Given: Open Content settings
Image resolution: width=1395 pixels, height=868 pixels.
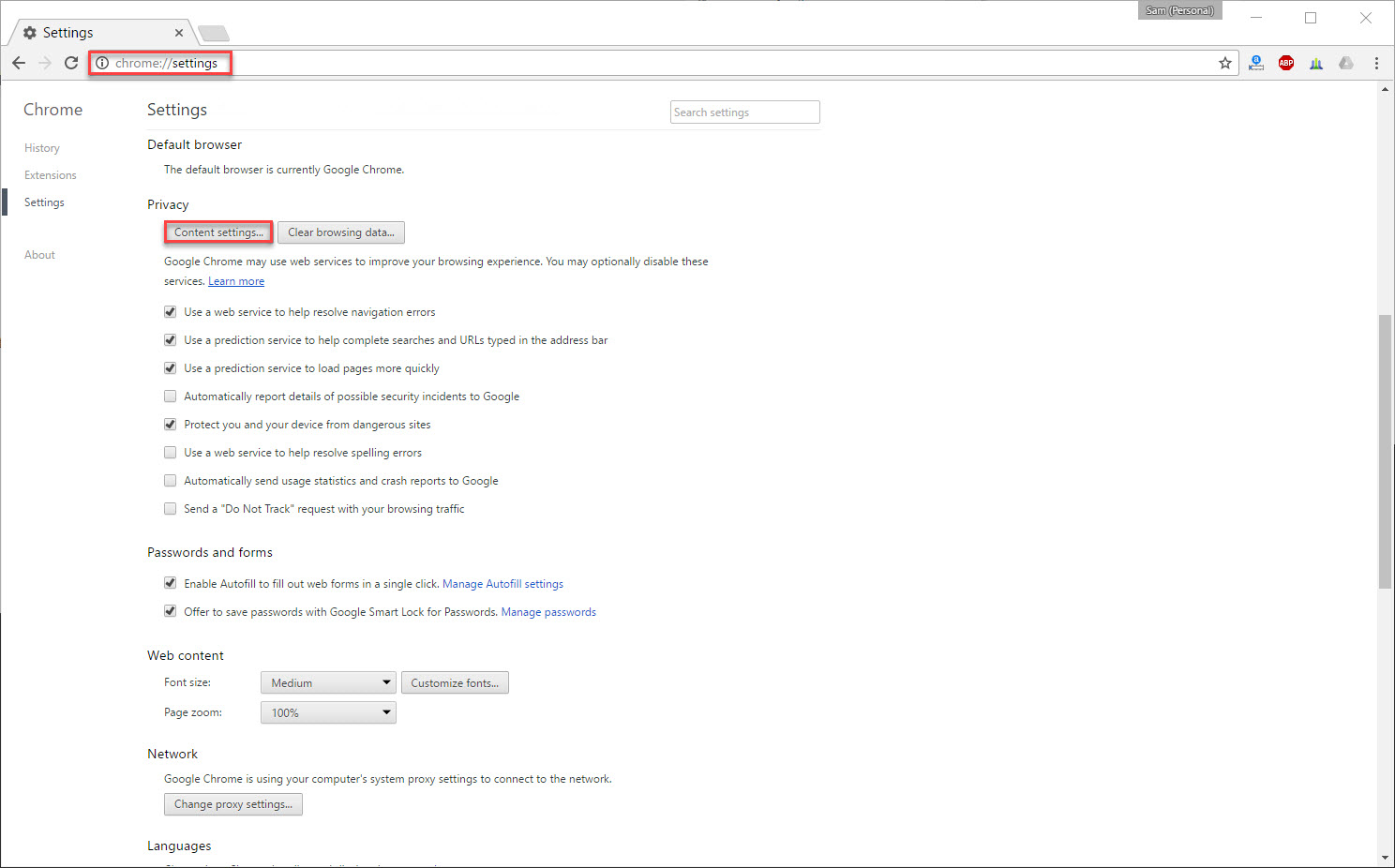Looking at the screenshot, I should (x=218, y=232).
